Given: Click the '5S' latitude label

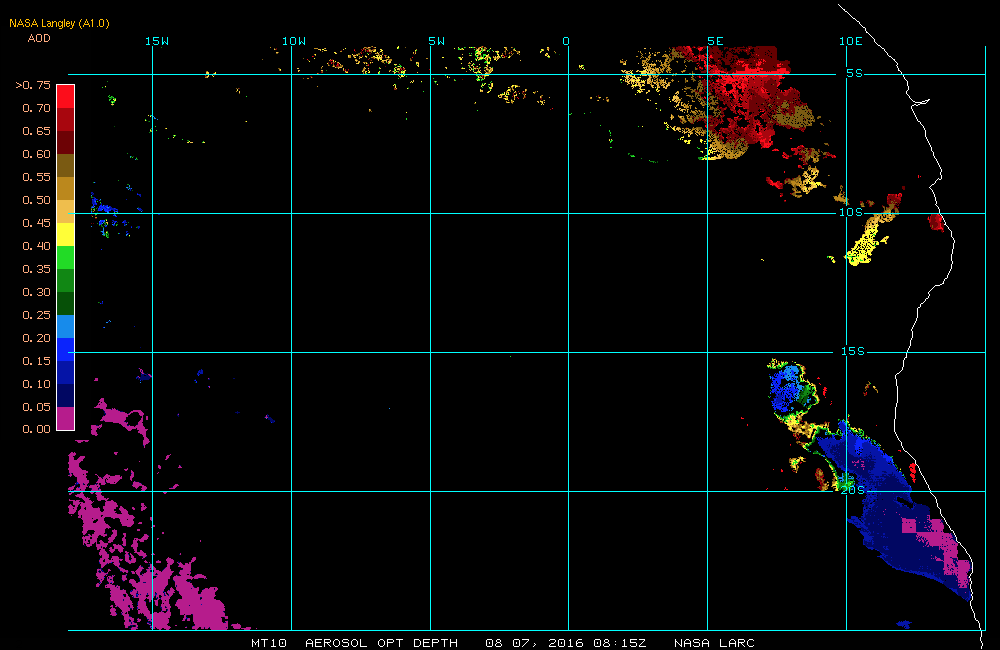Looking at the screenshot, I should coord(855,74).
